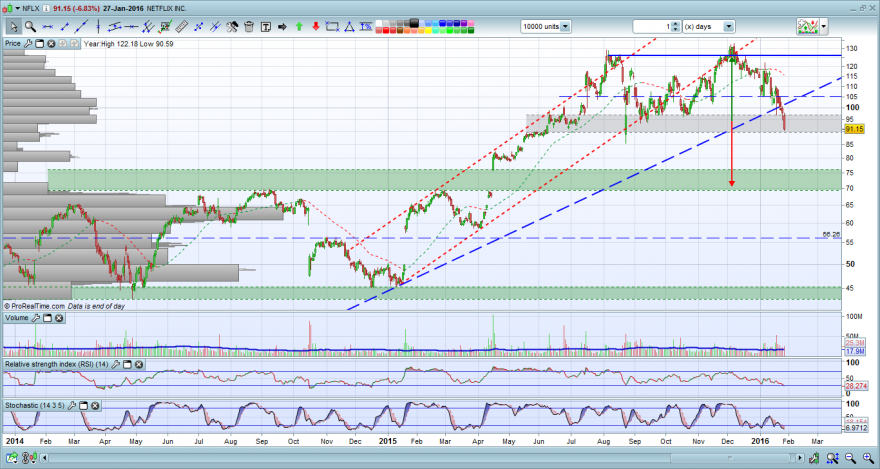
Task: Open Price panel wrench settings
Action: point(28,43)
